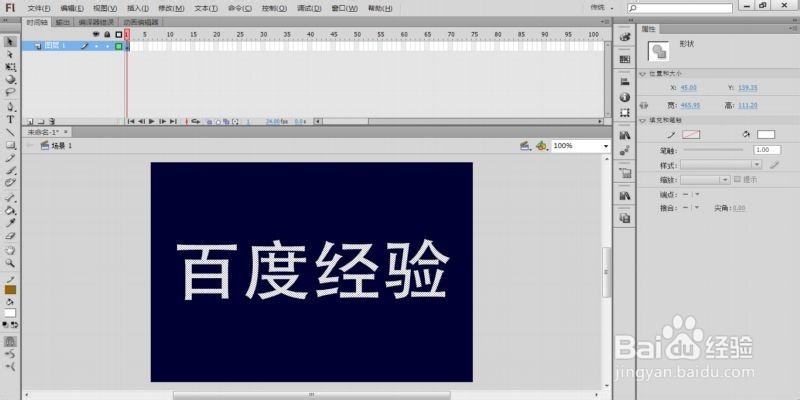Click the Swap Colors icon in toolbox
The height and width of the screenshot is (400, 800).
[14, 324]
